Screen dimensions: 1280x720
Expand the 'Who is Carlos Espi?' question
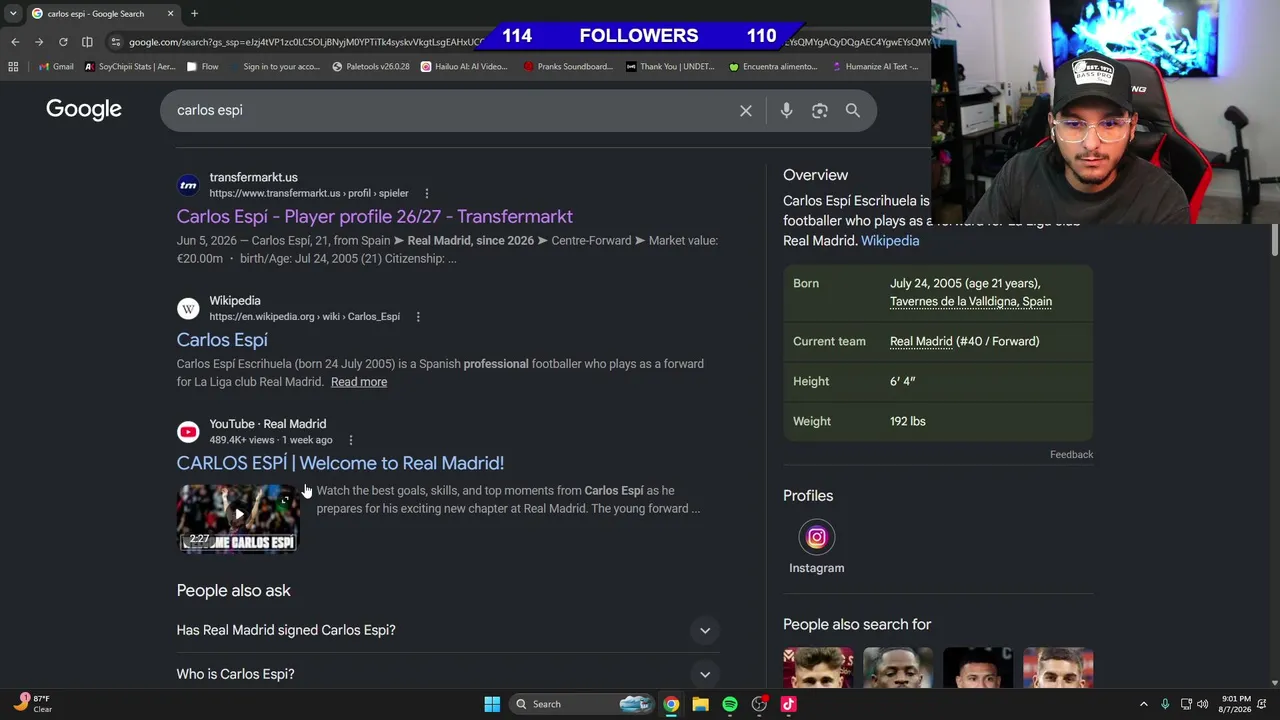[x=448, y=674]
